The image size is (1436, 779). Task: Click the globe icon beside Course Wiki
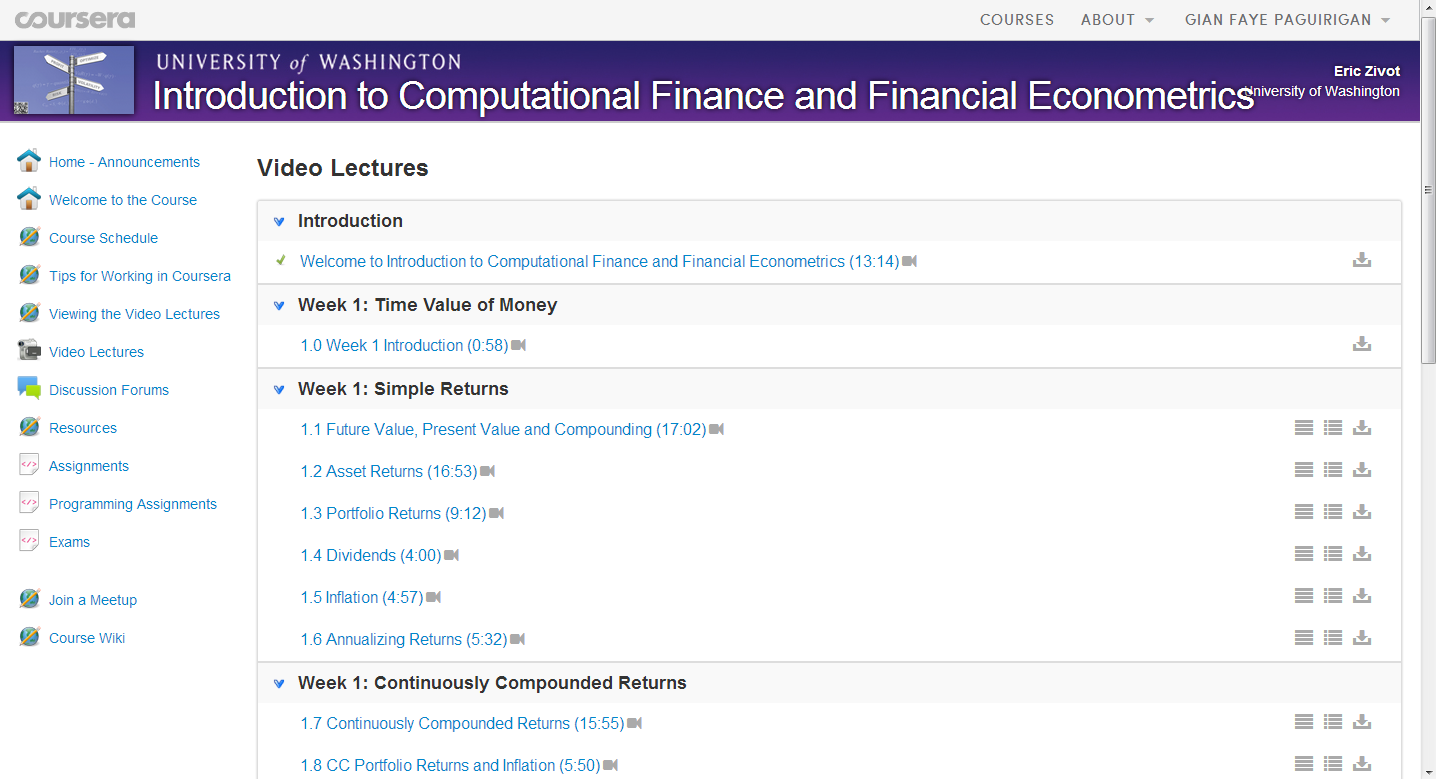tap(28, 636)
